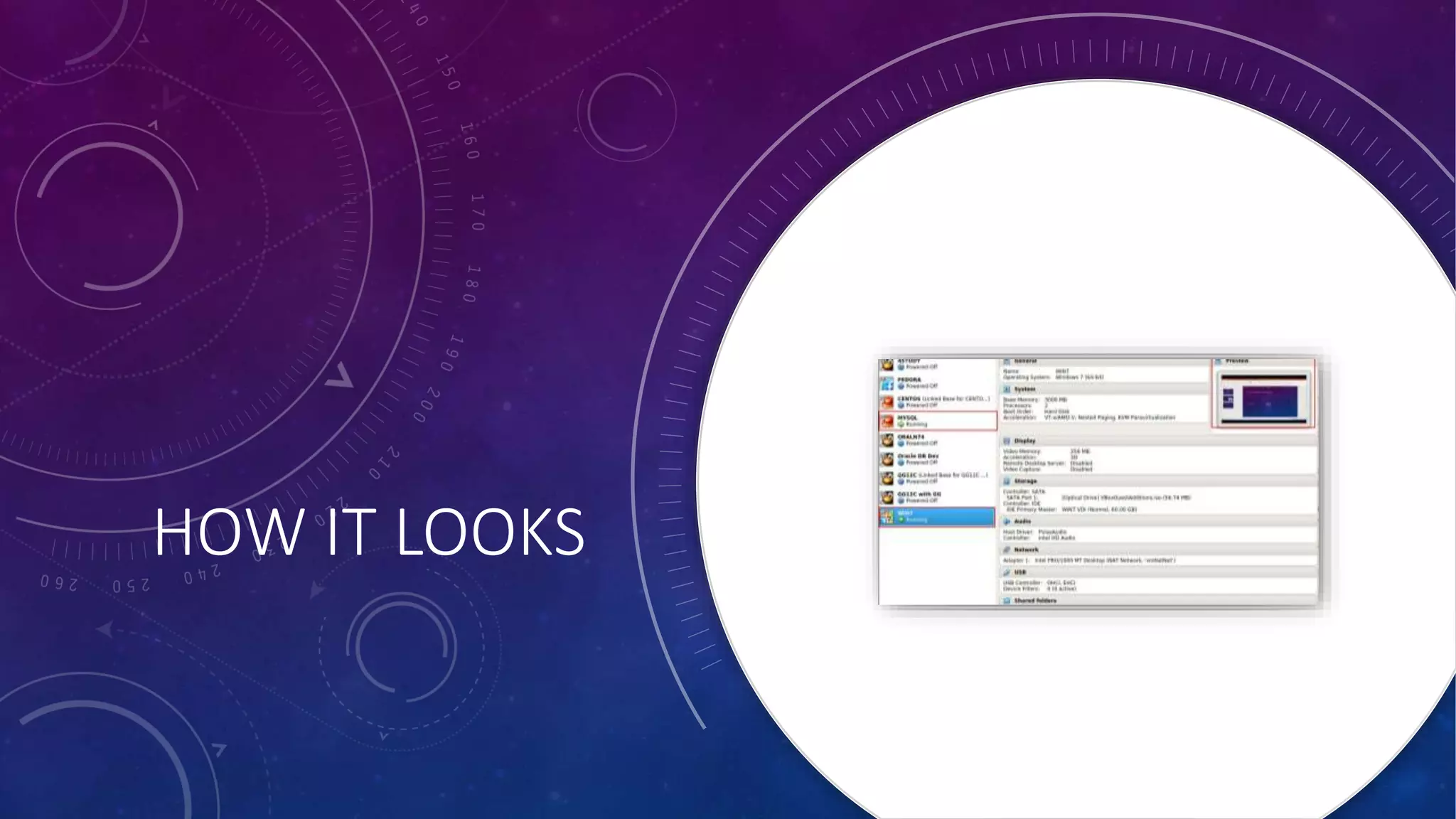Click the WIN7 Windows VM icon
The image size is (1456, 819).
887,517
